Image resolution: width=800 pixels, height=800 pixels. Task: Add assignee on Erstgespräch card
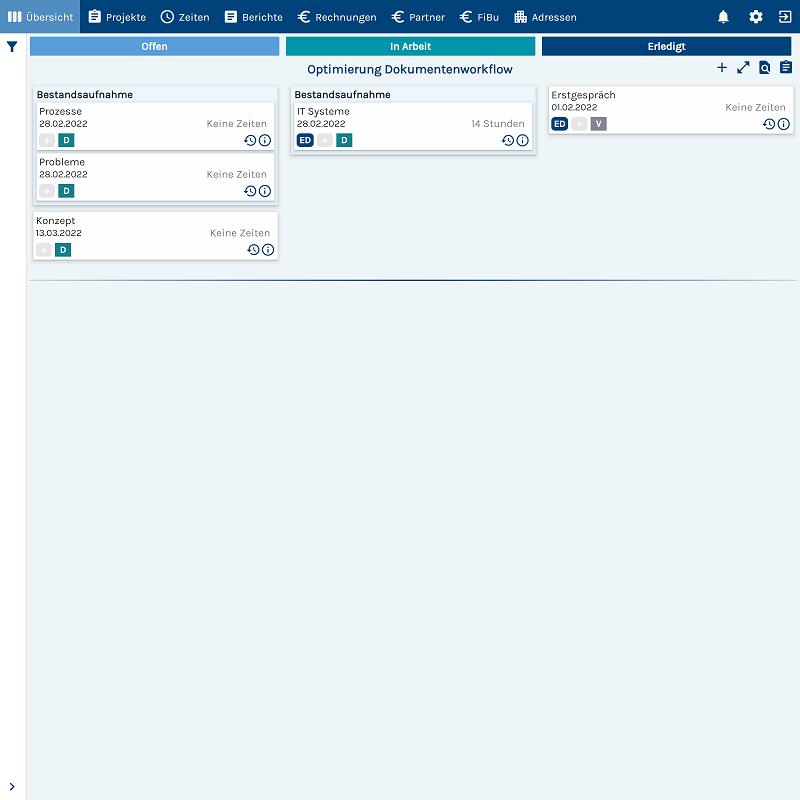pos(579,124)
